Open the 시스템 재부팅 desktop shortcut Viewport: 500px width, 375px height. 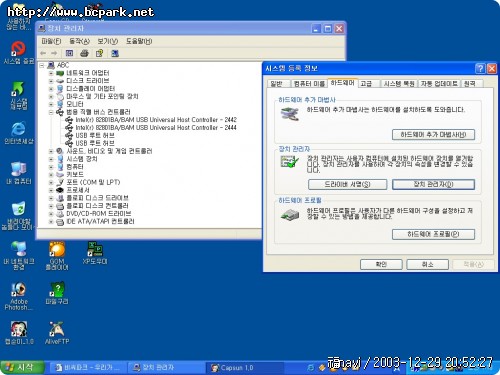[19, 96]
